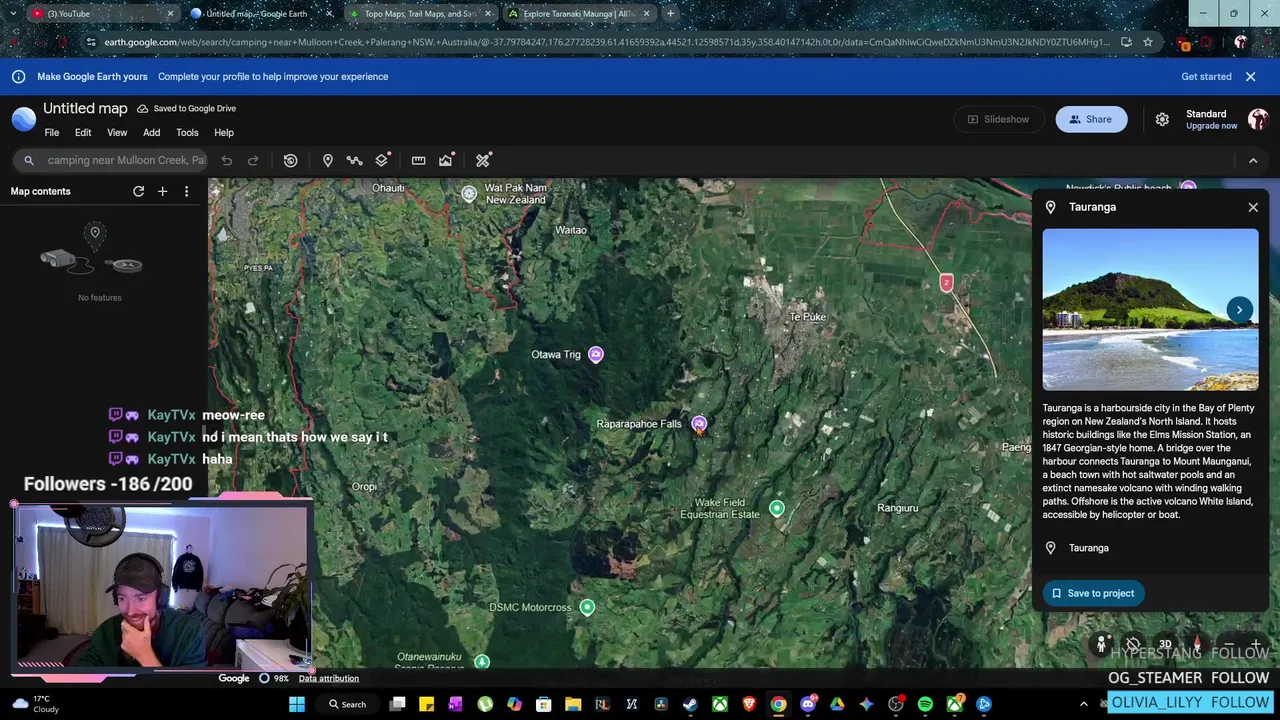The height and width of the screenshot is (720, 1280).
Task: Bookmark this page with star icon
Action: point(1148,42)
